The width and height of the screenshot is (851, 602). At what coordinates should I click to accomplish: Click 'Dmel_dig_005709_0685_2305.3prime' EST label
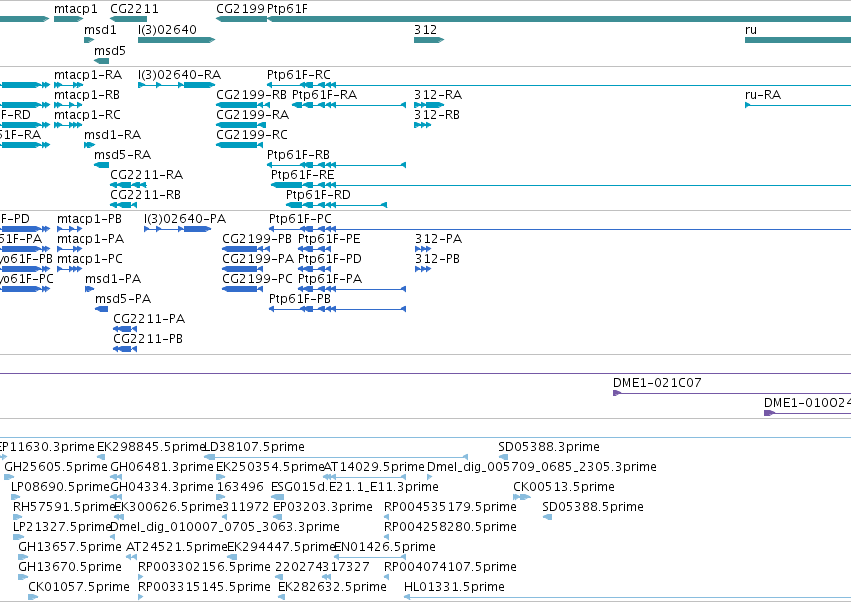(542, 466)
